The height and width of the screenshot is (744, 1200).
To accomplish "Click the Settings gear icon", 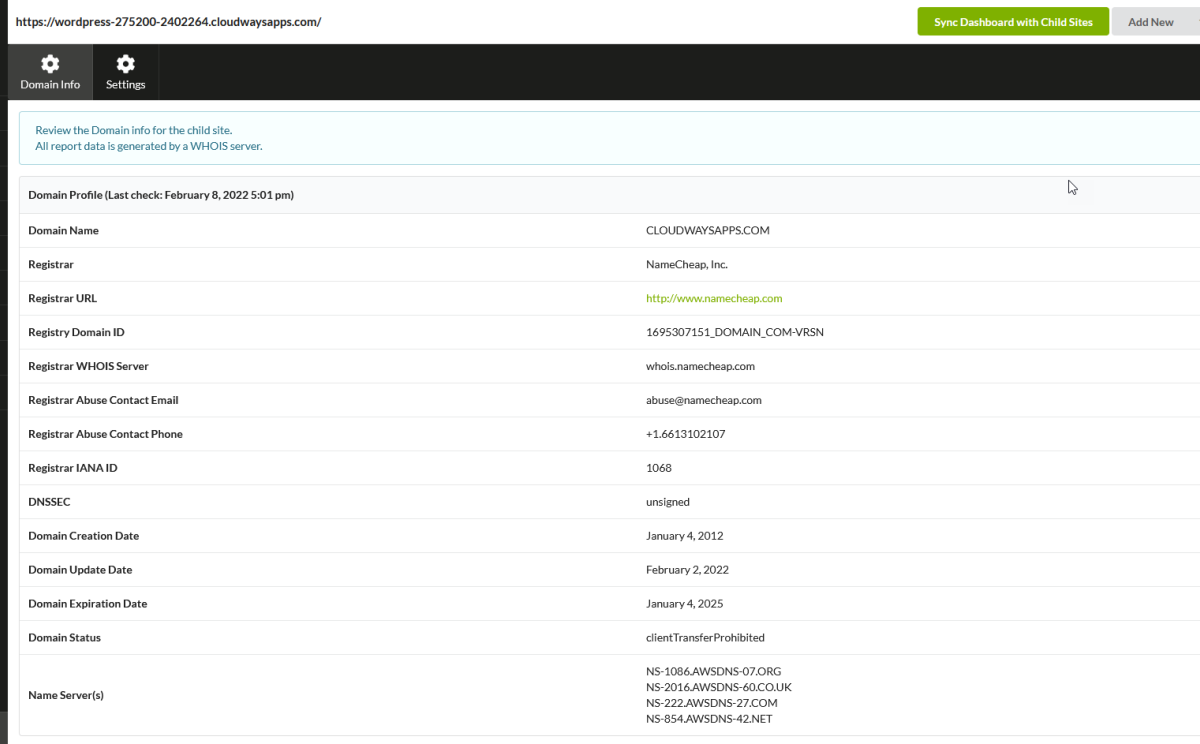I will [125, 64].
